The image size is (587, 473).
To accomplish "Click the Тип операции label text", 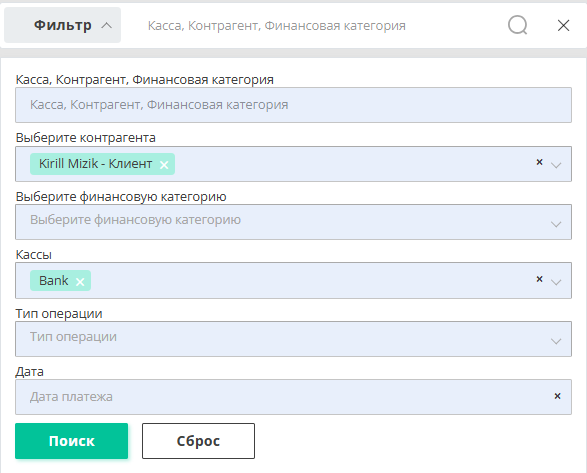I will [59, 313].
